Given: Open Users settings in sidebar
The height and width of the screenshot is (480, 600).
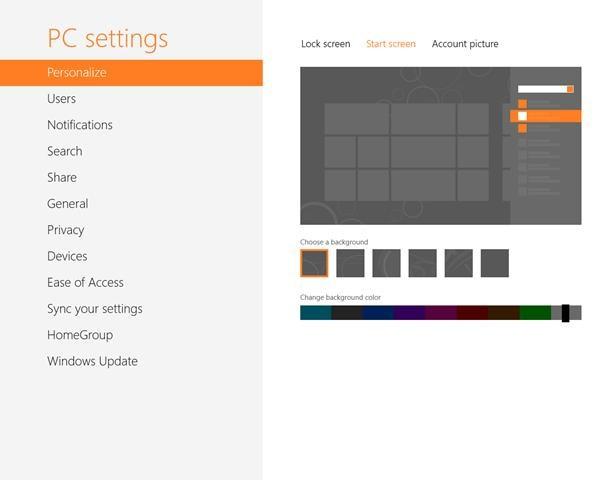Looking at the screenshot, I should [61, 99].
